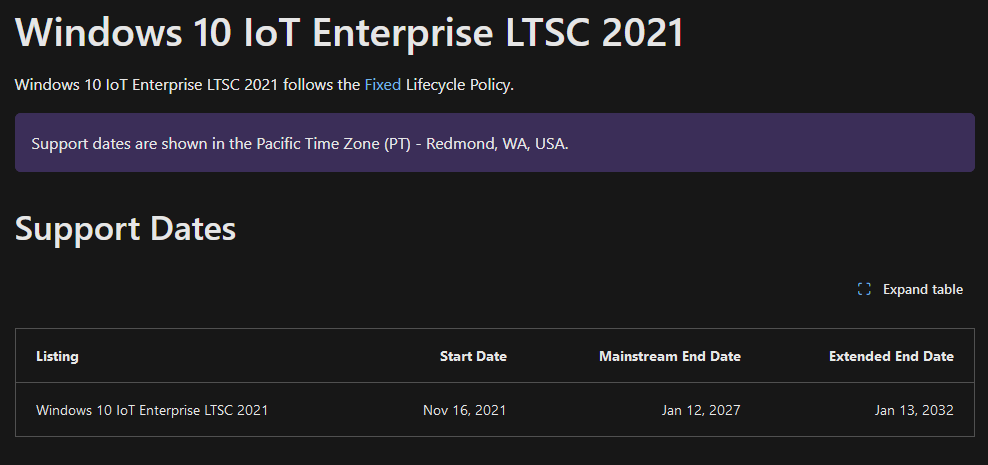The height and width of the screenshot is (465, 988).
Task: Click the Expand table button label
Action: pos(922,289)
